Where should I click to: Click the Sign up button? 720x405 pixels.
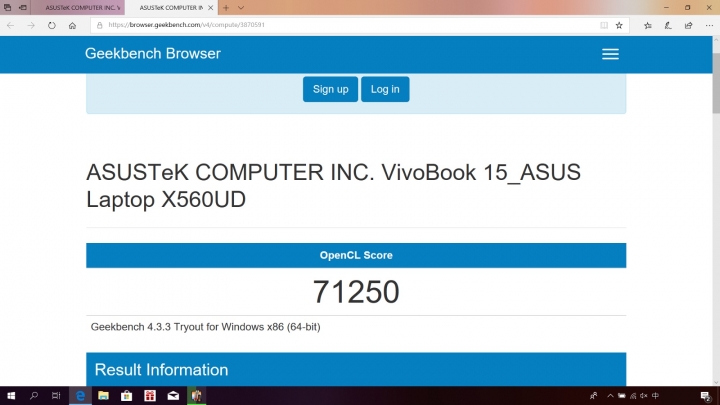coord(330,89)
